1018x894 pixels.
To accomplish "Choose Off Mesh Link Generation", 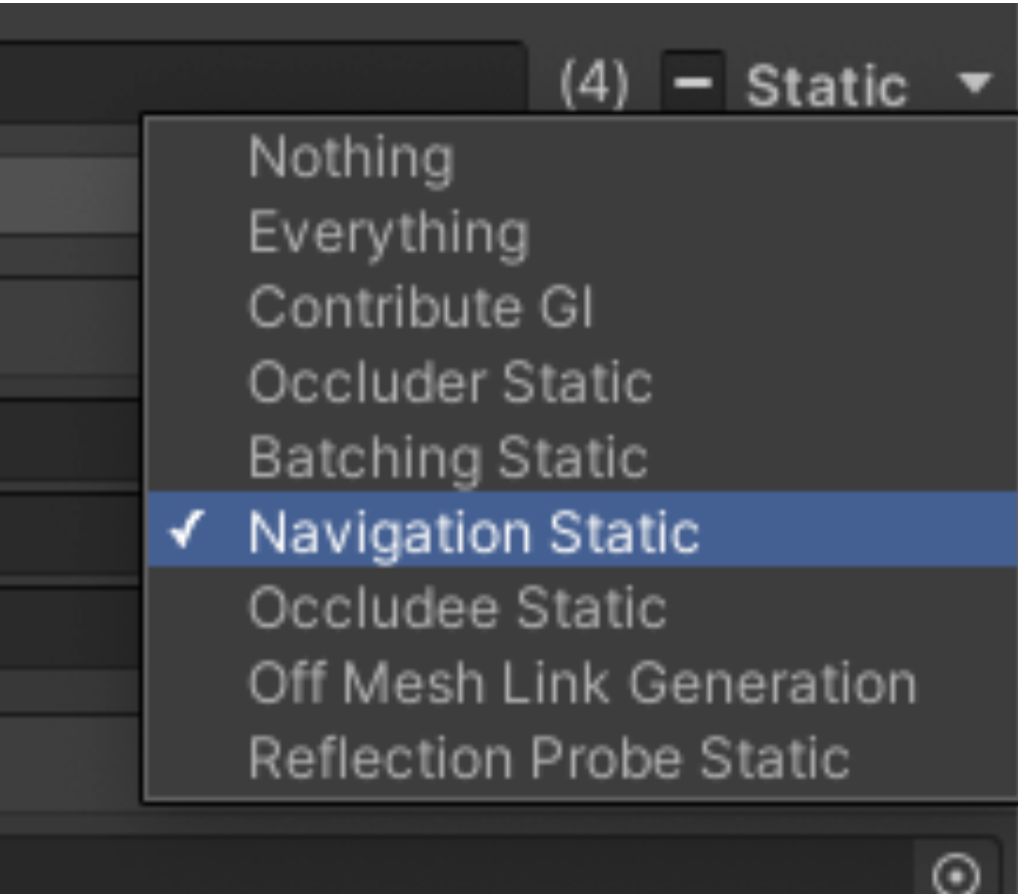I will click(x=581, y=684).
